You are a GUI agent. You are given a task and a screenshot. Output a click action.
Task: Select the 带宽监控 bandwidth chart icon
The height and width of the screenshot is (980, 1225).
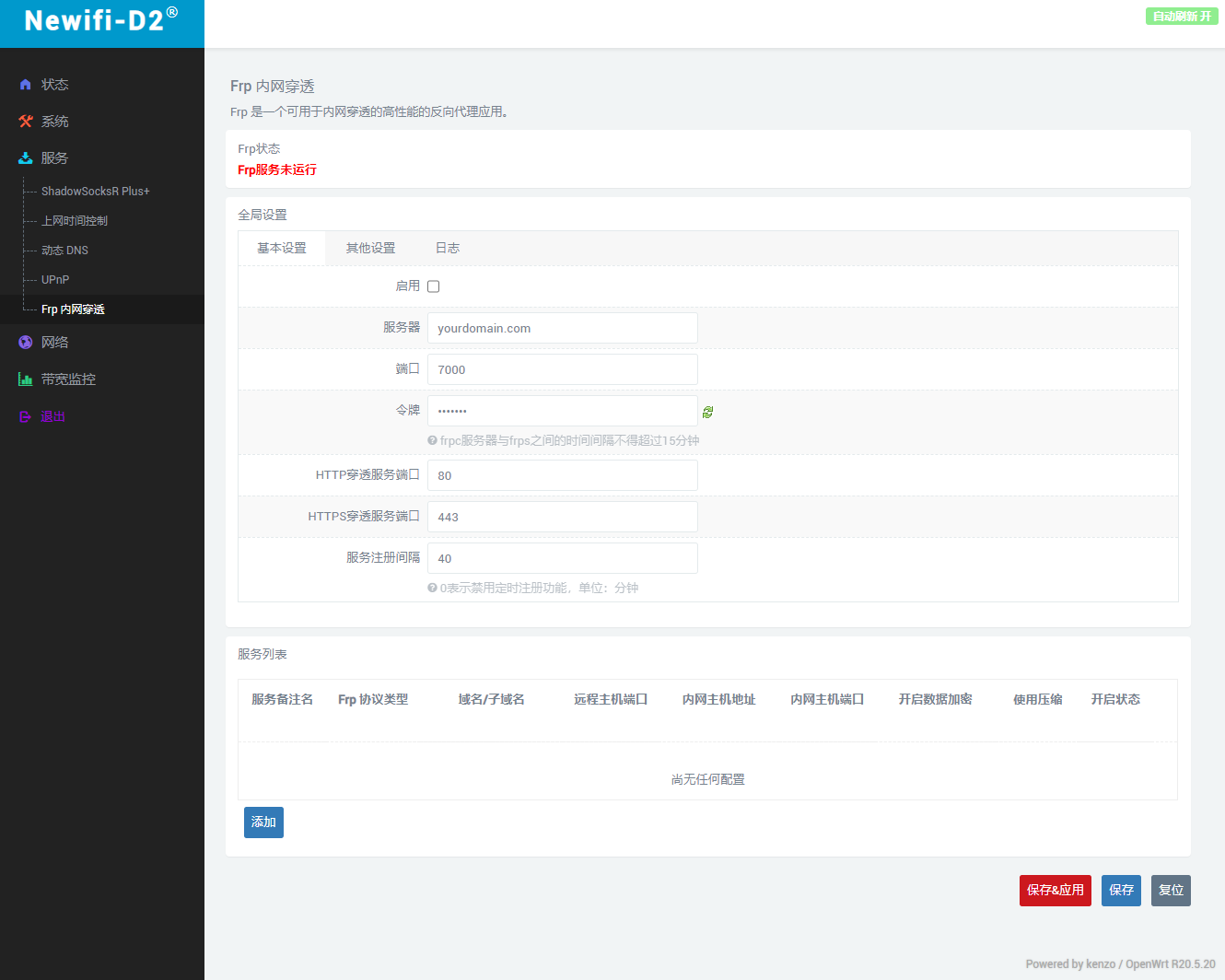[x=24, y=379]
